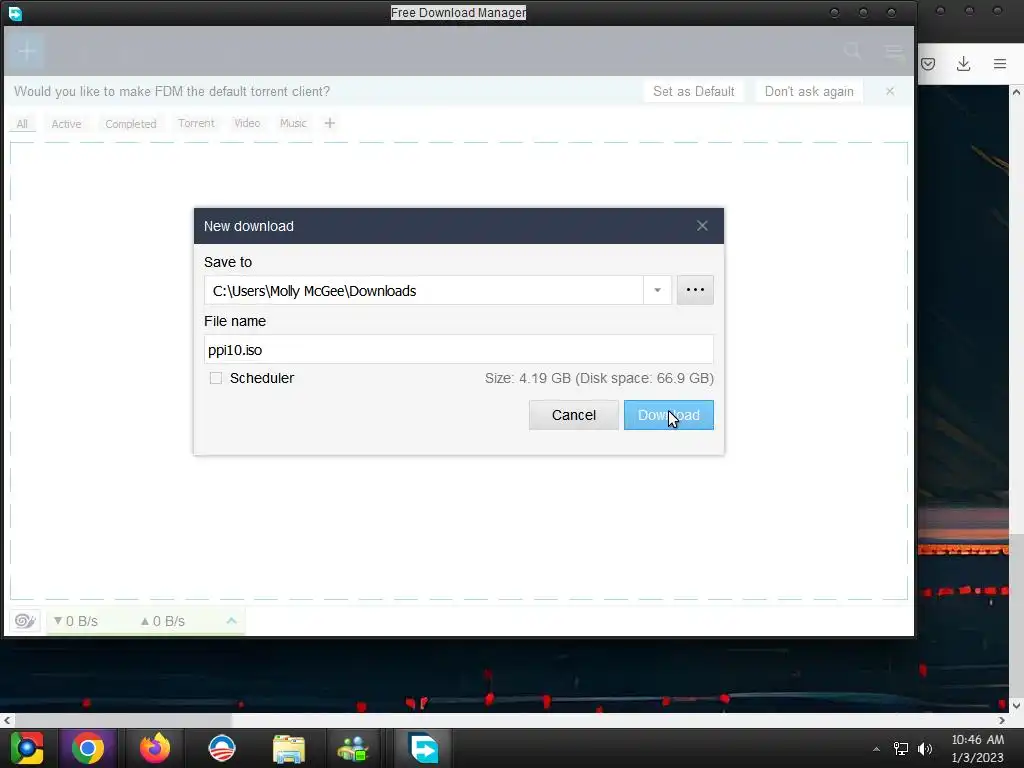Expand the Save to folder dropdown
Screen dimensions: 1024x768
pyautogui.click(x=658, y=290)
